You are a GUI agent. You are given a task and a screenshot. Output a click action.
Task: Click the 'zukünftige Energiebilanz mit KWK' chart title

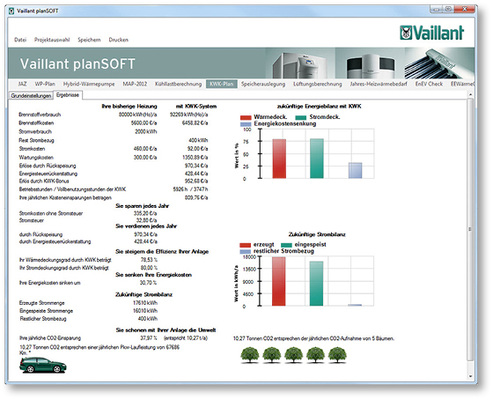click(319, 106)
